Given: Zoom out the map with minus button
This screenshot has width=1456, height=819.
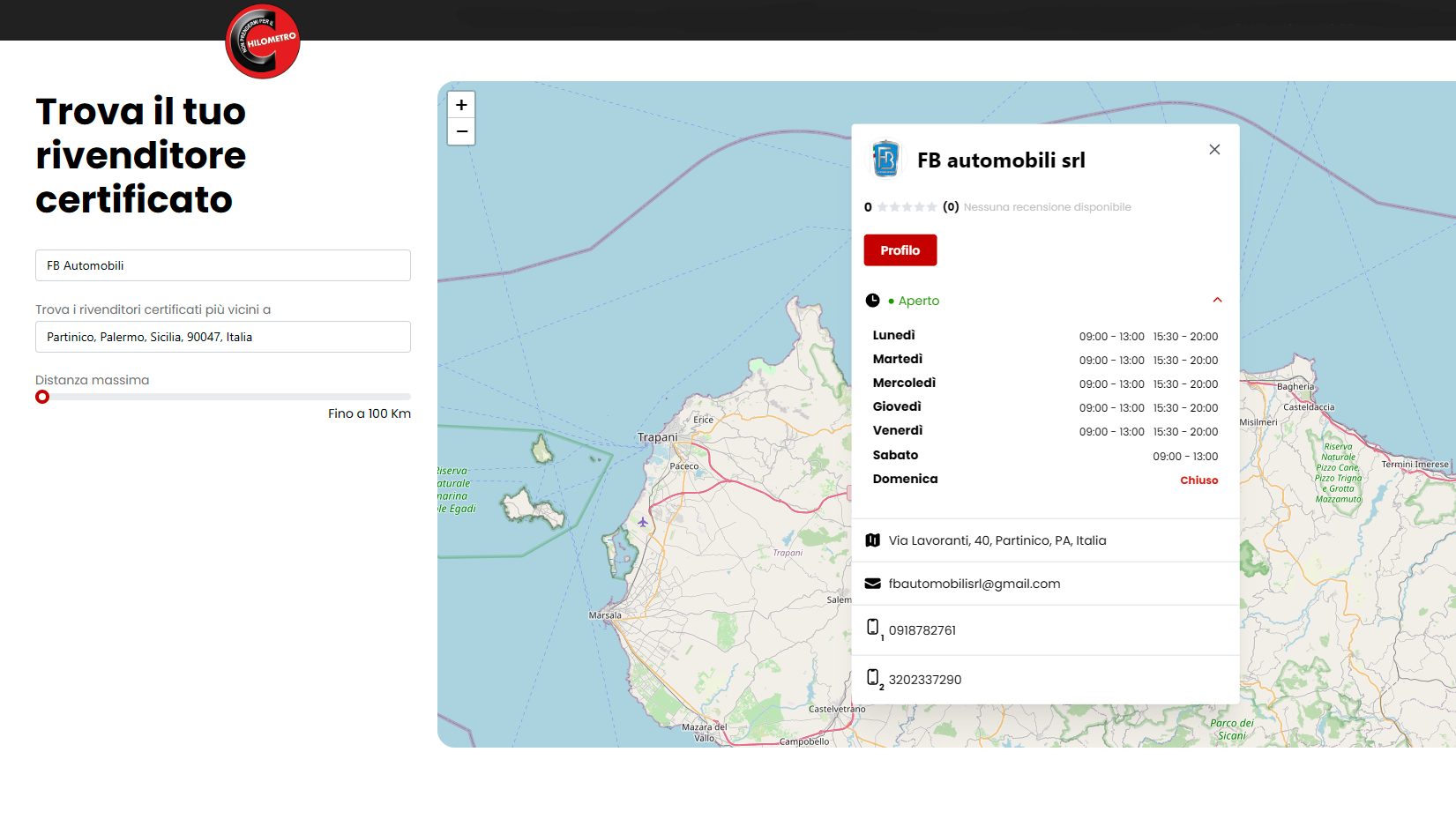Looking at the screenshot, I should (x=461, y=132).
